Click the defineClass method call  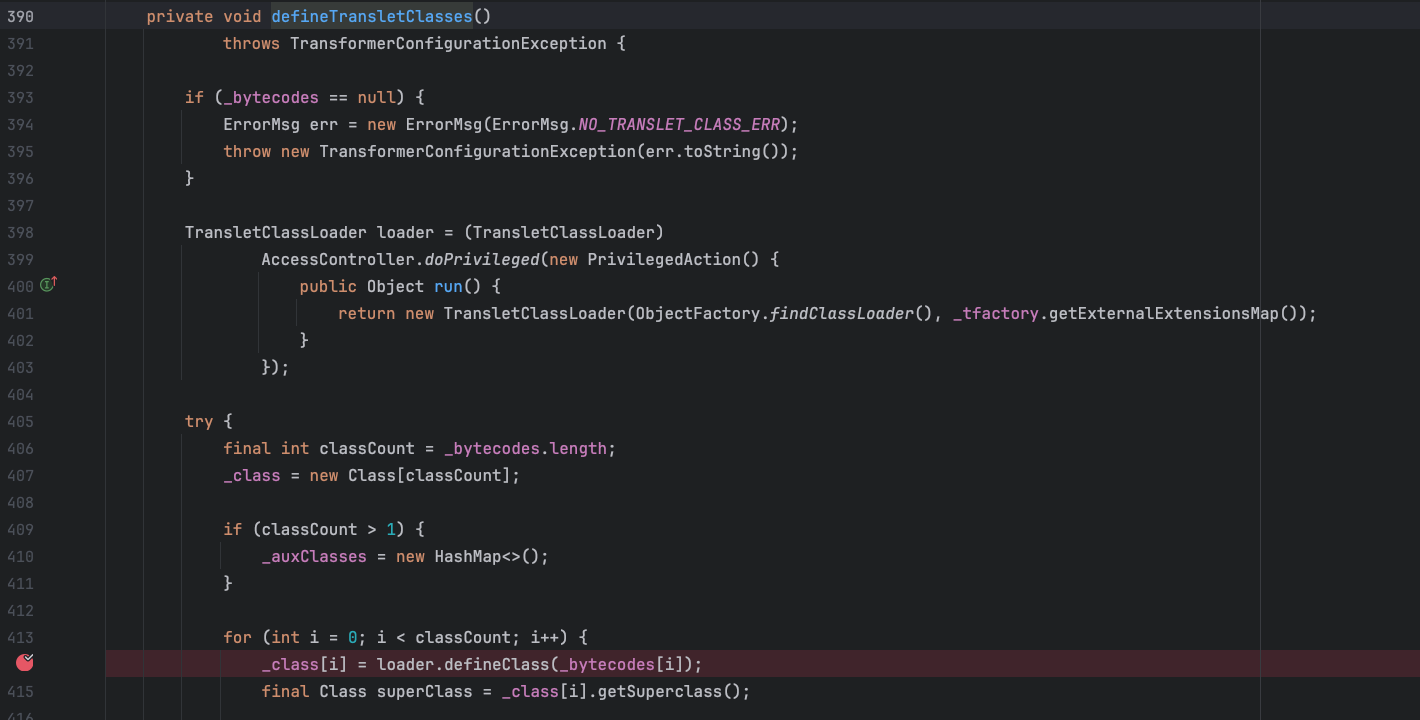click(x=496, y=664)
